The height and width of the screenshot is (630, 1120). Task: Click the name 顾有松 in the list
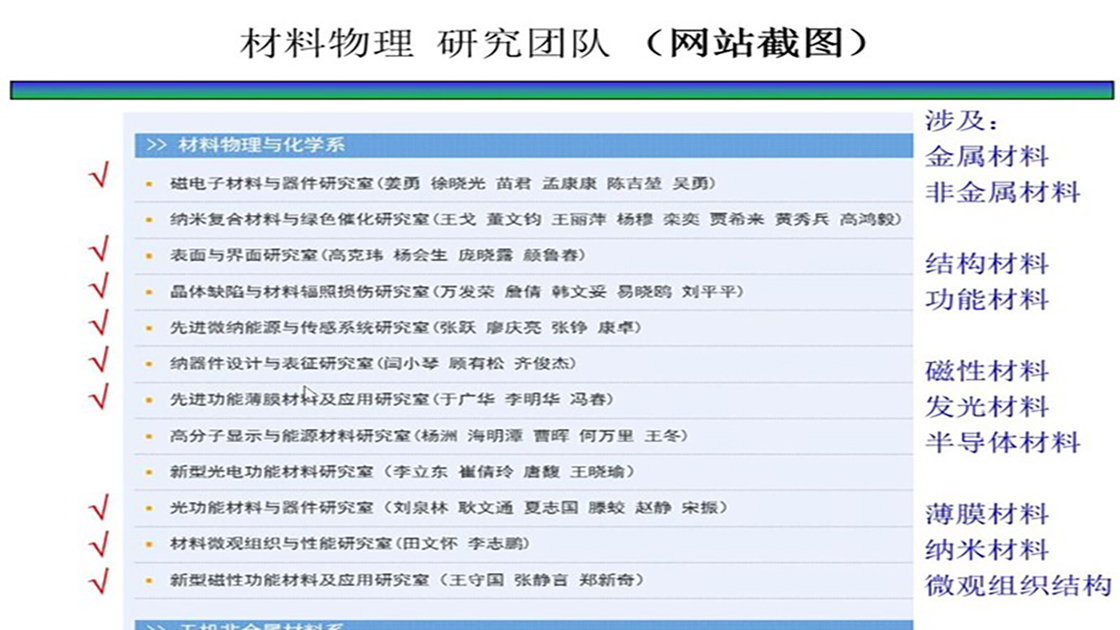pos(476,363)
